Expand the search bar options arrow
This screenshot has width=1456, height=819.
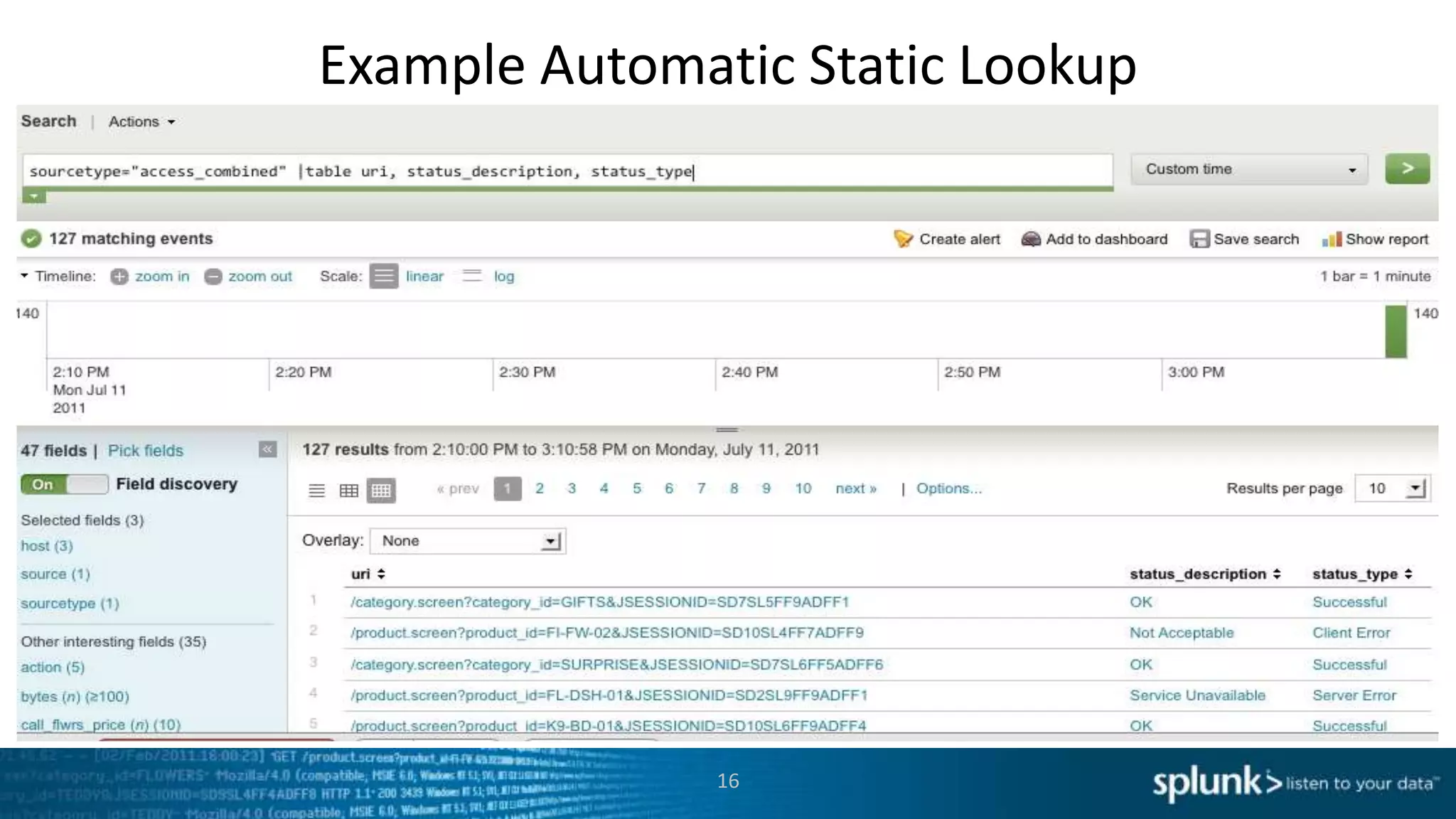pyautogui.click(x=34, y=196)
